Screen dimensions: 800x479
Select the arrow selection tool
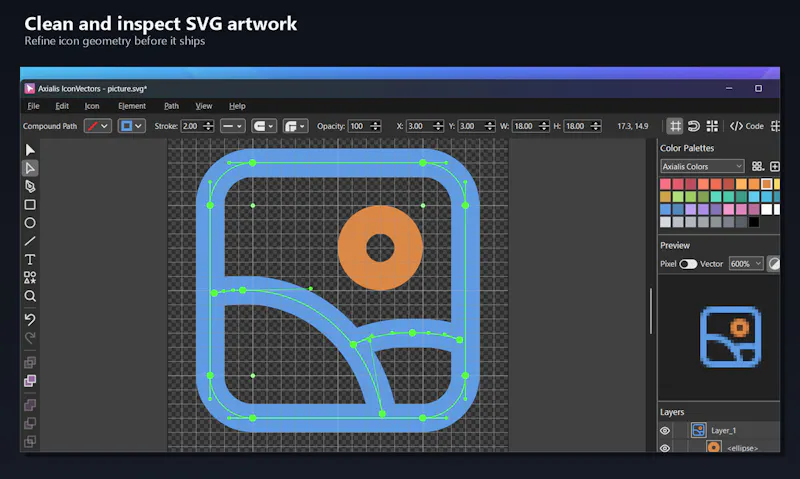[x=30, y=150]
